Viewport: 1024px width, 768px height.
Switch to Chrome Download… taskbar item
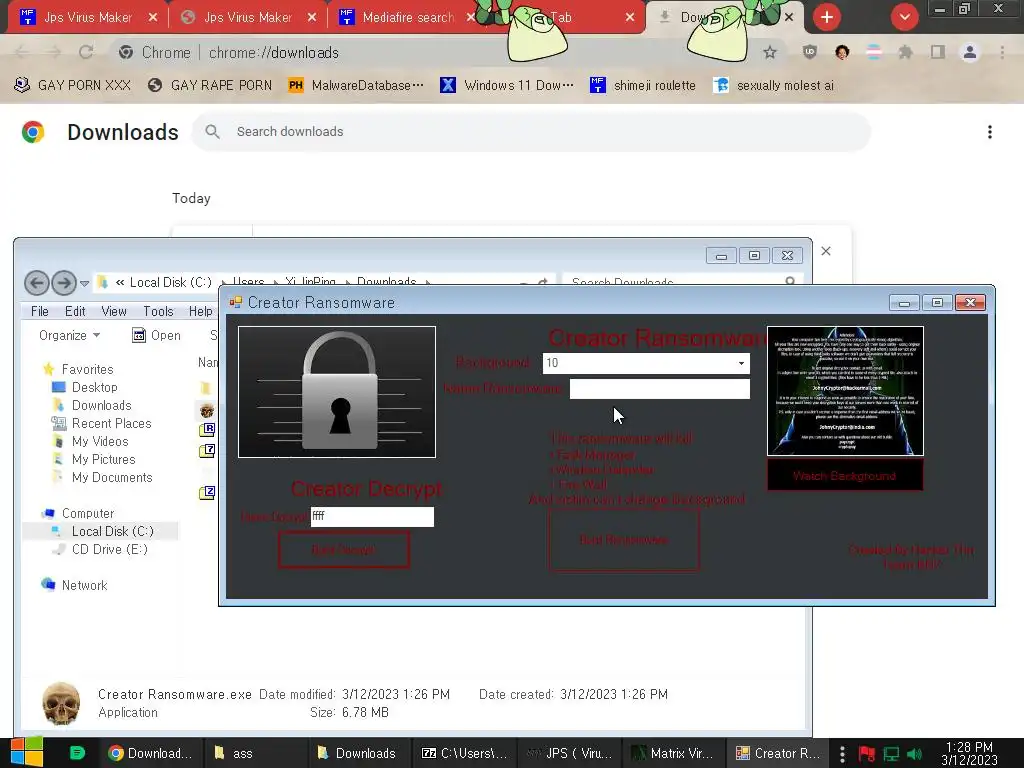[x=151, y=753]
